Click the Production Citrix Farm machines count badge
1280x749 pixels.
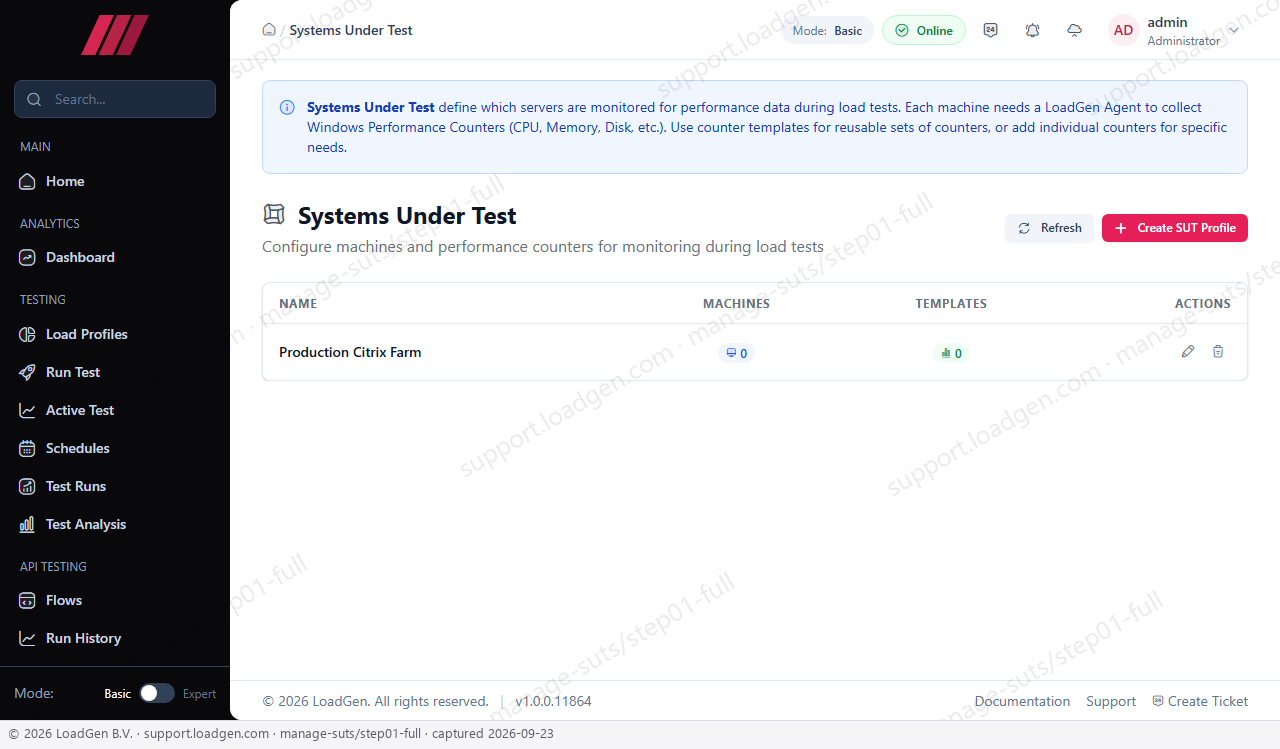point(737,353)
